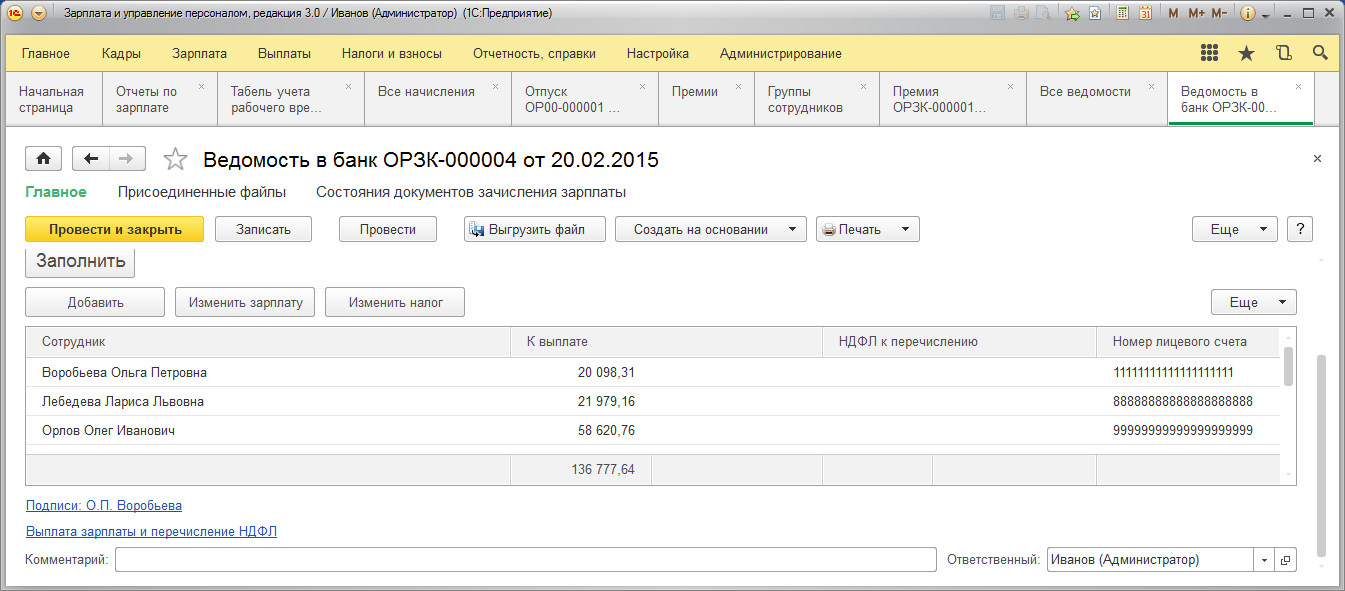Click the Выгрузить файл button
1345x591 pixels.
tap(535, 229)
